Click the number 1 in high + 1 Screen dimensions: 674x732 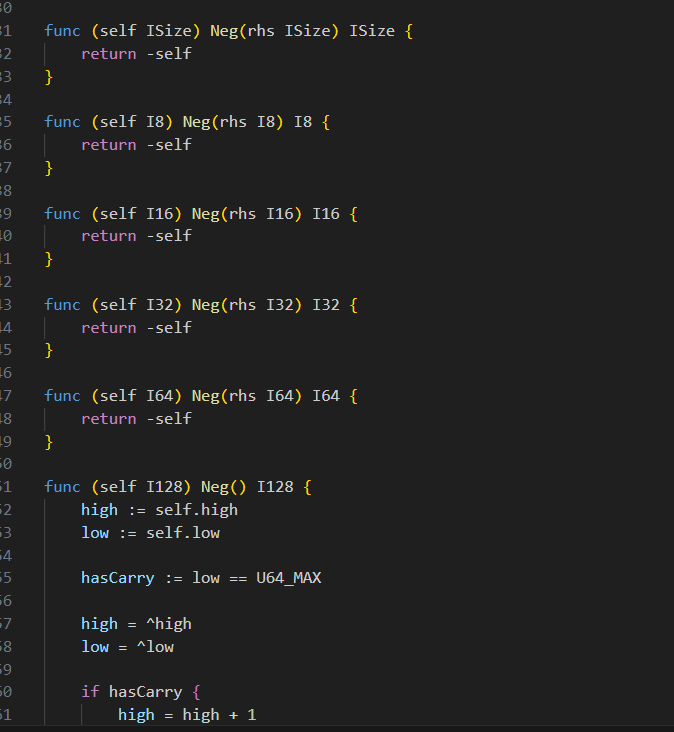251,715
